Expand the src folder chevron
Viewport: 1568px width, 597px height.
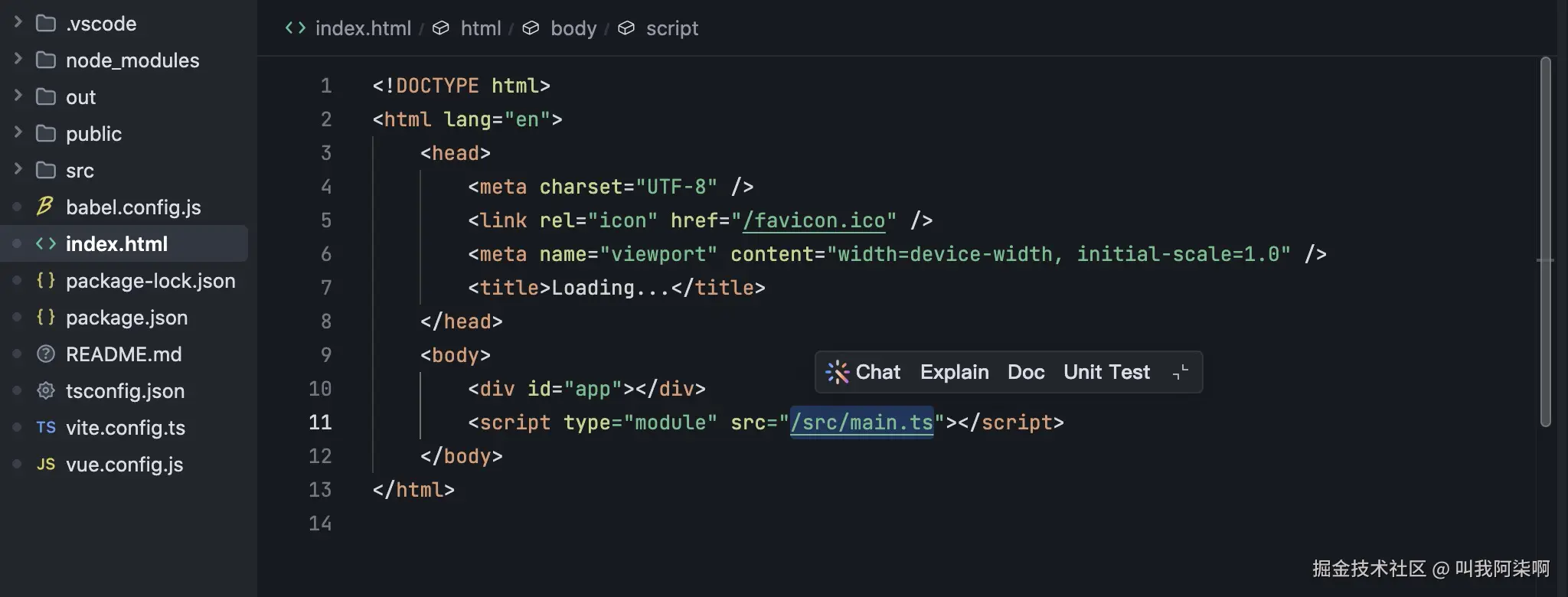[x=18, y=170]
